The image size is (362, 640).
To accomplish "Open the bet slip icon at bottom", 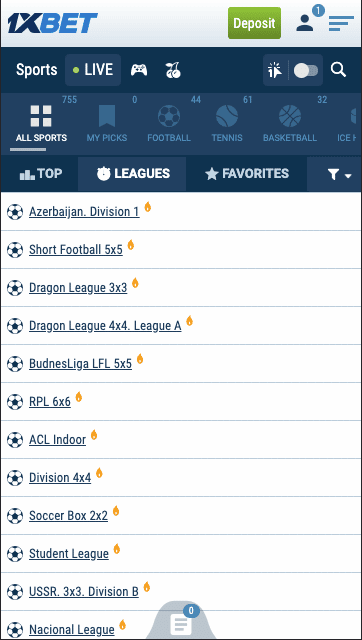I will pyautogui.click(x=181, y=624).
